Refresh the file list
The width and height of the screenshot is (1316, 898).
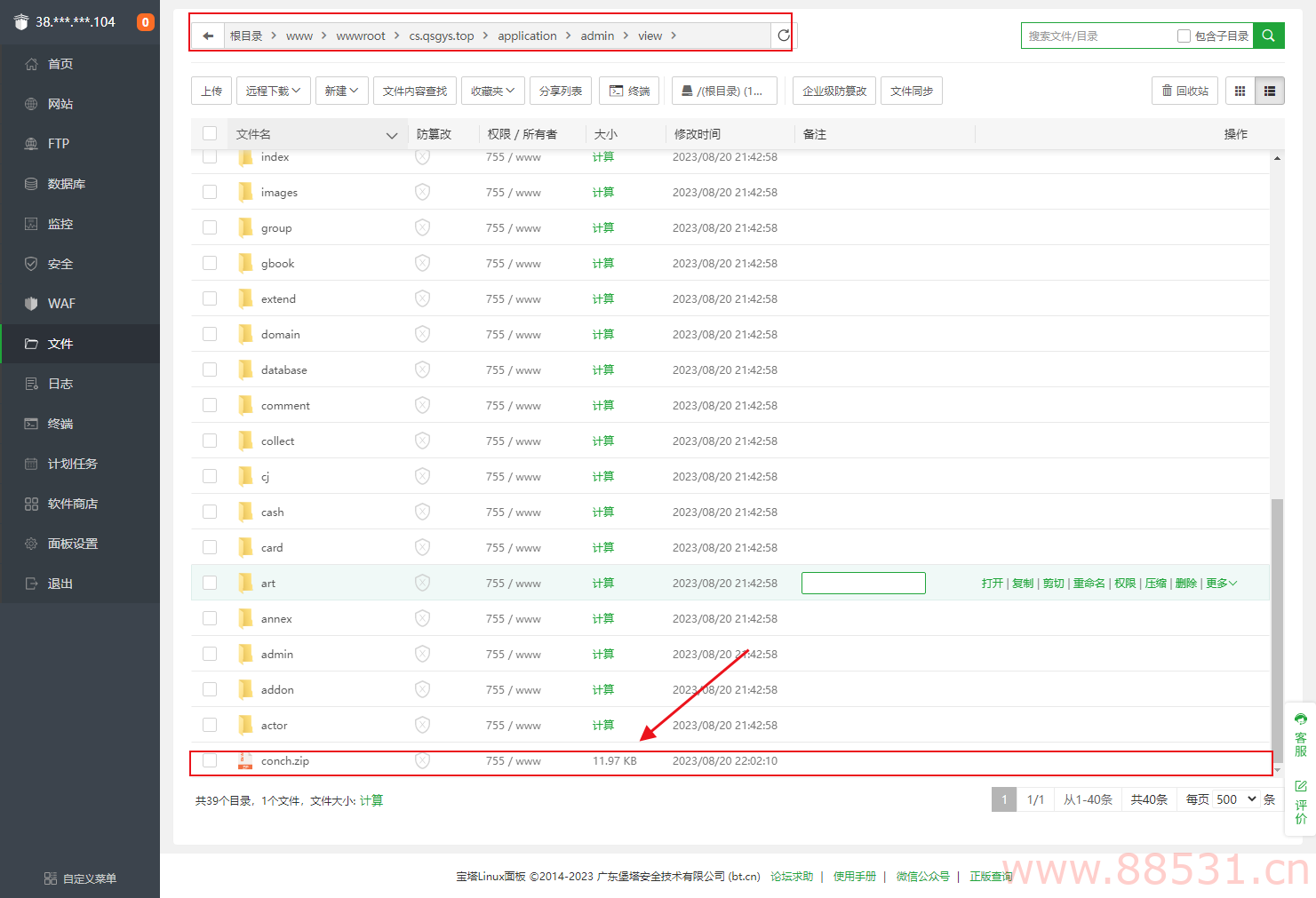point(784,36)
